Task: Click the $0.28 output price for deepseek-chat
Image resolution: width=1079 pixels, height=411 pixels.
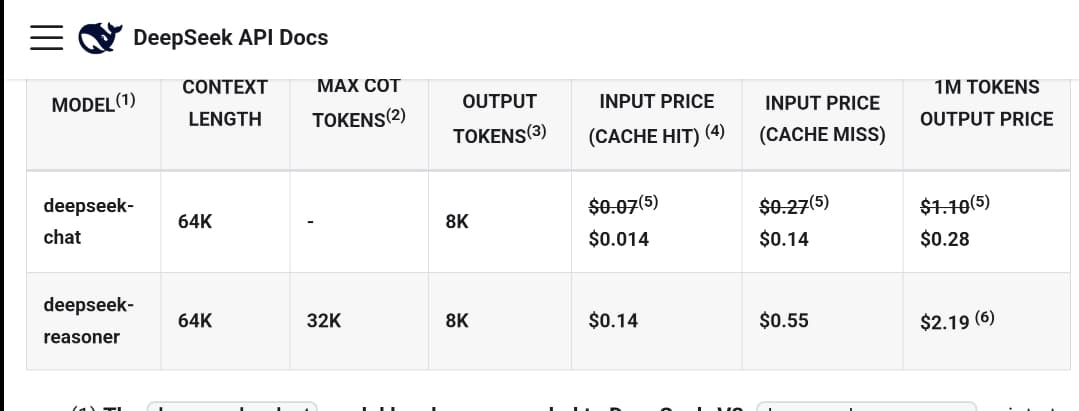Action: pyautogui.click(x=945, y=239)
